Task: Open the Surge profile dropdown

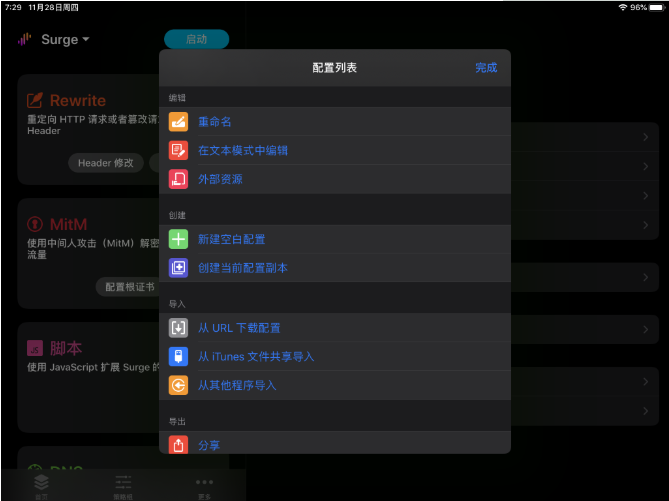Action: 65,39
